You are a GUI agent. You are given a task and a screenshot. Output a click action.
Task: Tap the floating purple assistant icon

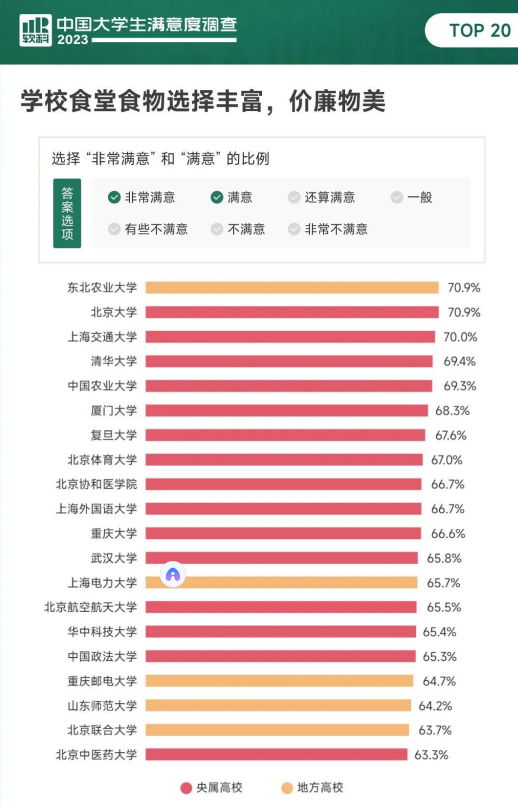pyautogui.click(x=173, y=575)
